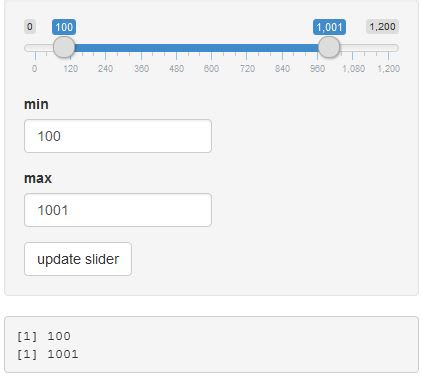The height and width of the screenshot is (377, 423).
Task: Click the bold max label text
Action: [x=38, y=178]
